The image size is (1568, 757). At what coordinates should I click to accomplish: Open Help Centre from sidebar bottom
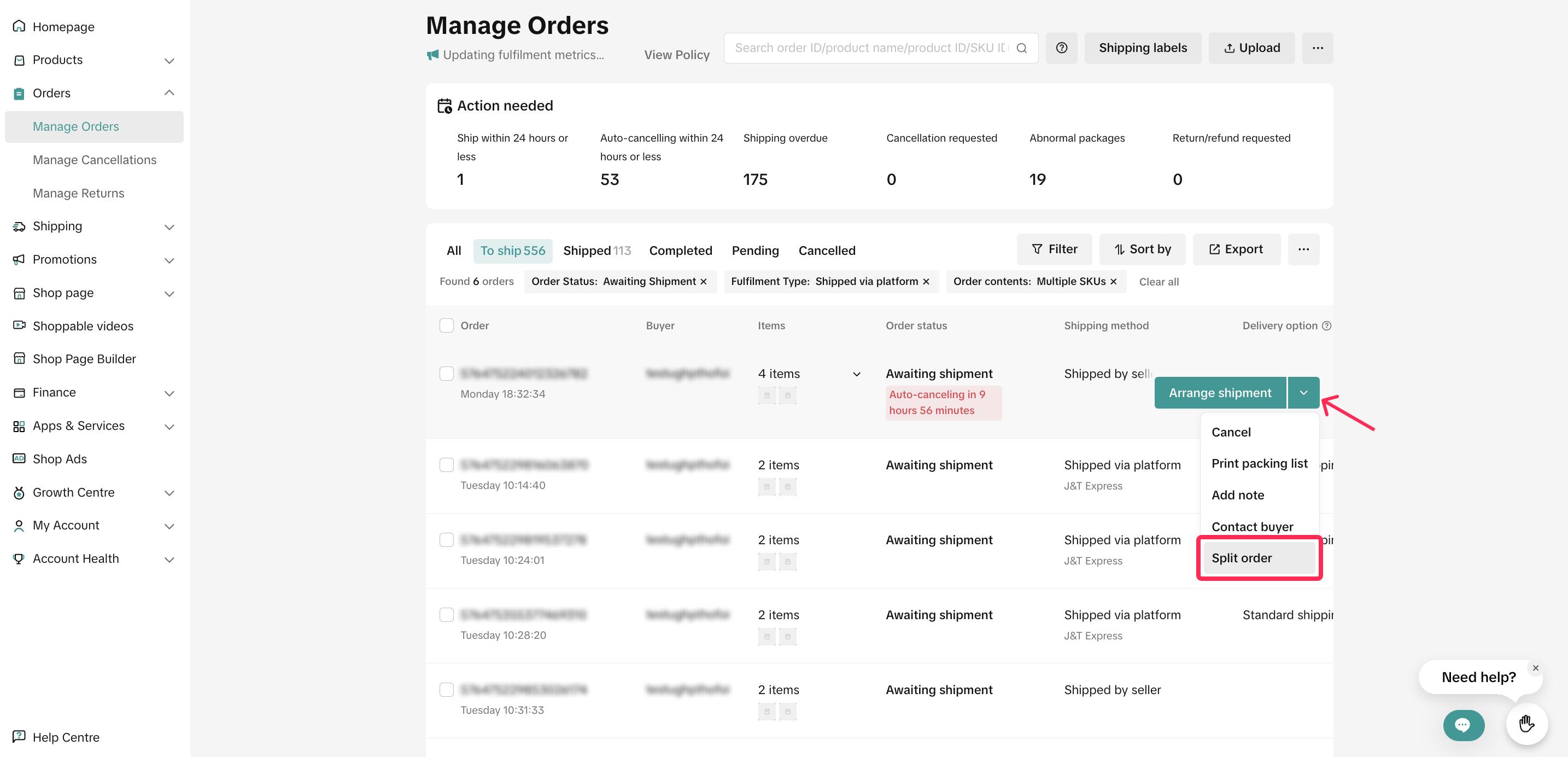point(65,737)
